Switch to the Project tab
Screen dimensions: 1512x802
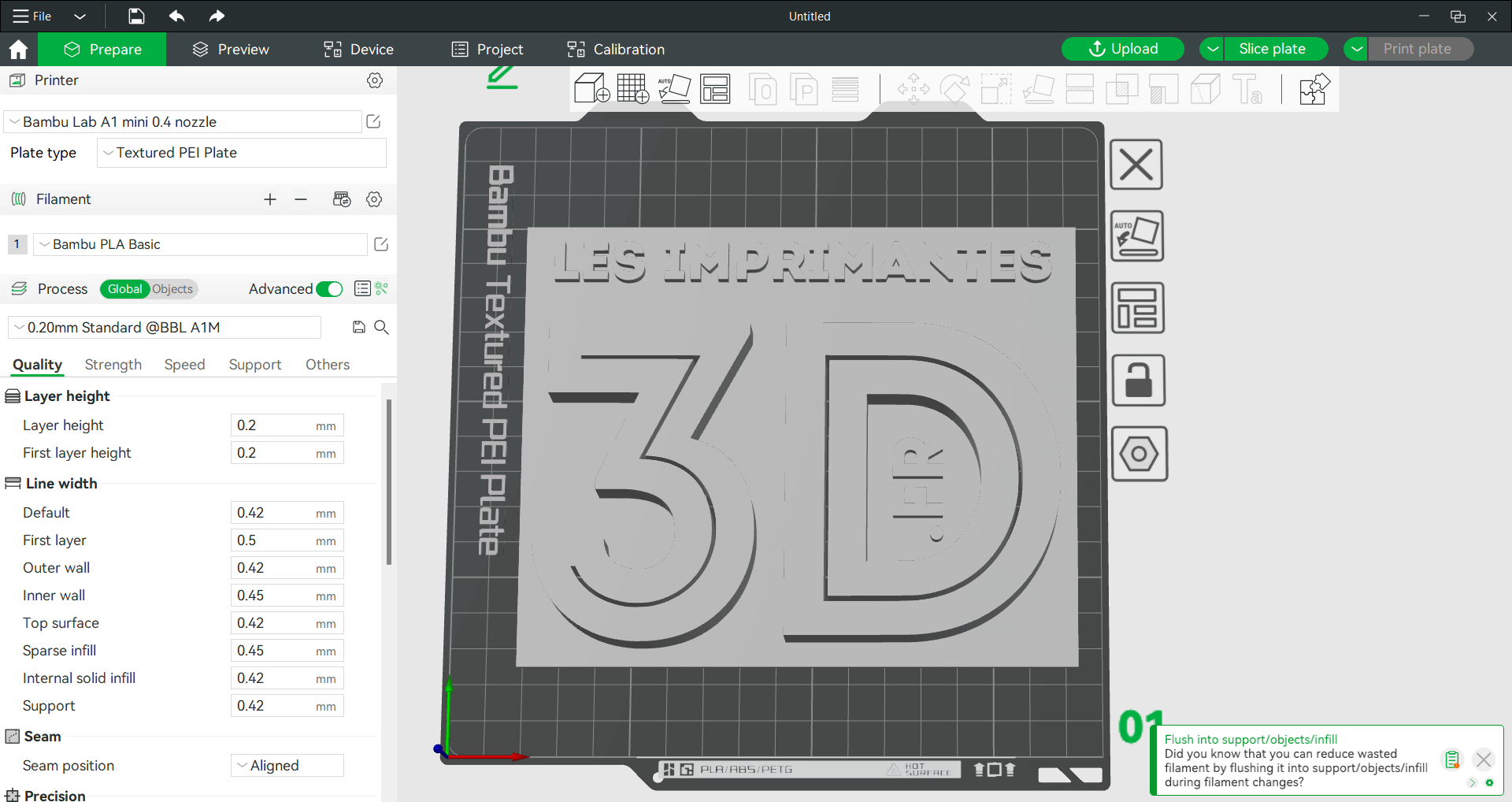(x=487, y=50)
